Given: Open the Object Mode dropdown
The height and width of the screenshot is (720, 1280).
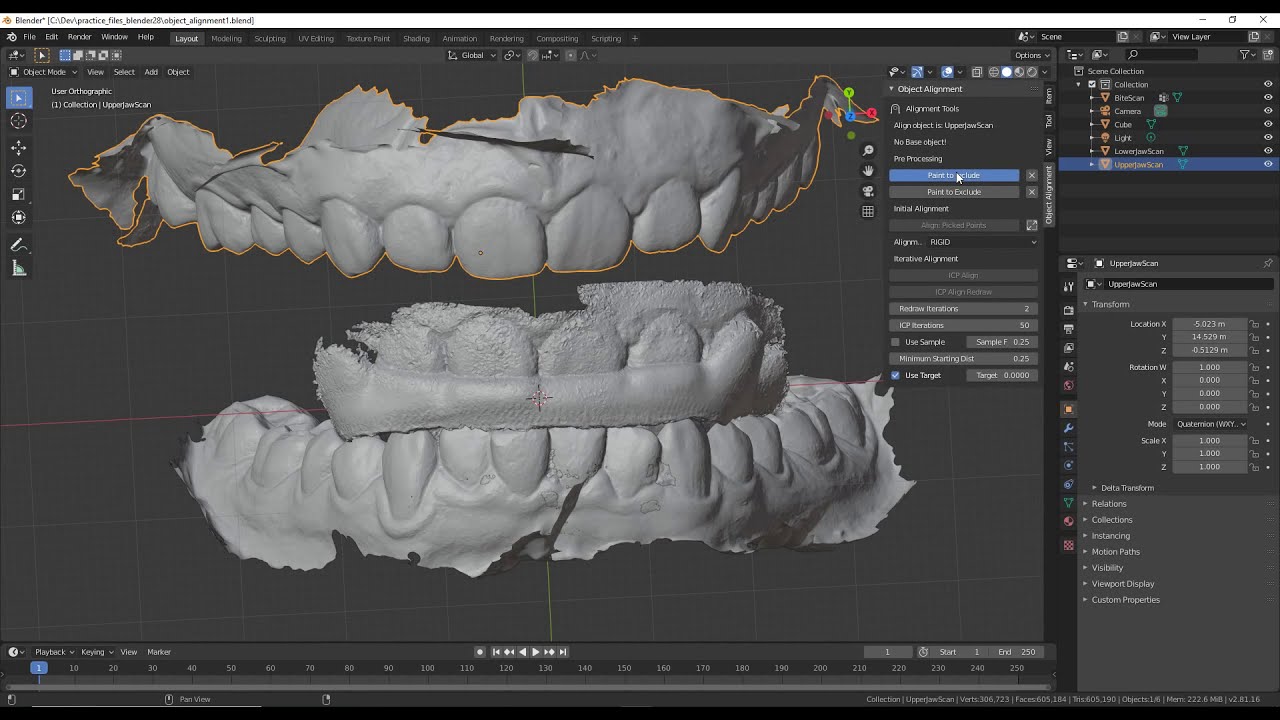Looking at the screenshot, I should 42,72.
